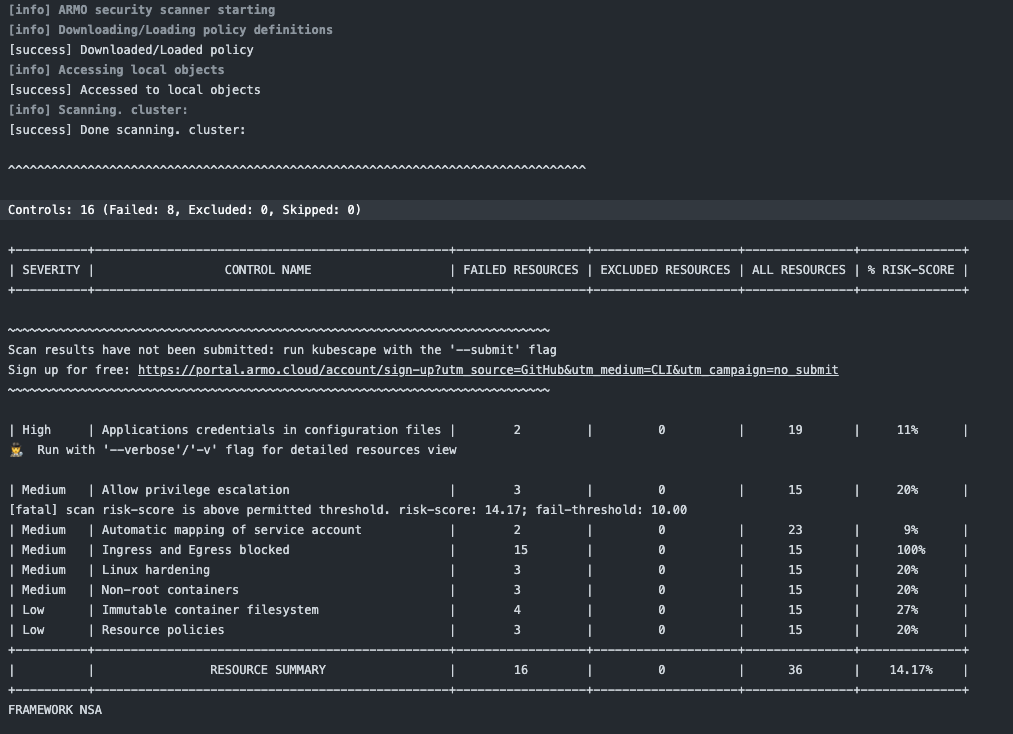Click '[success] Done scanning. cluster:' line

point(127,130)
